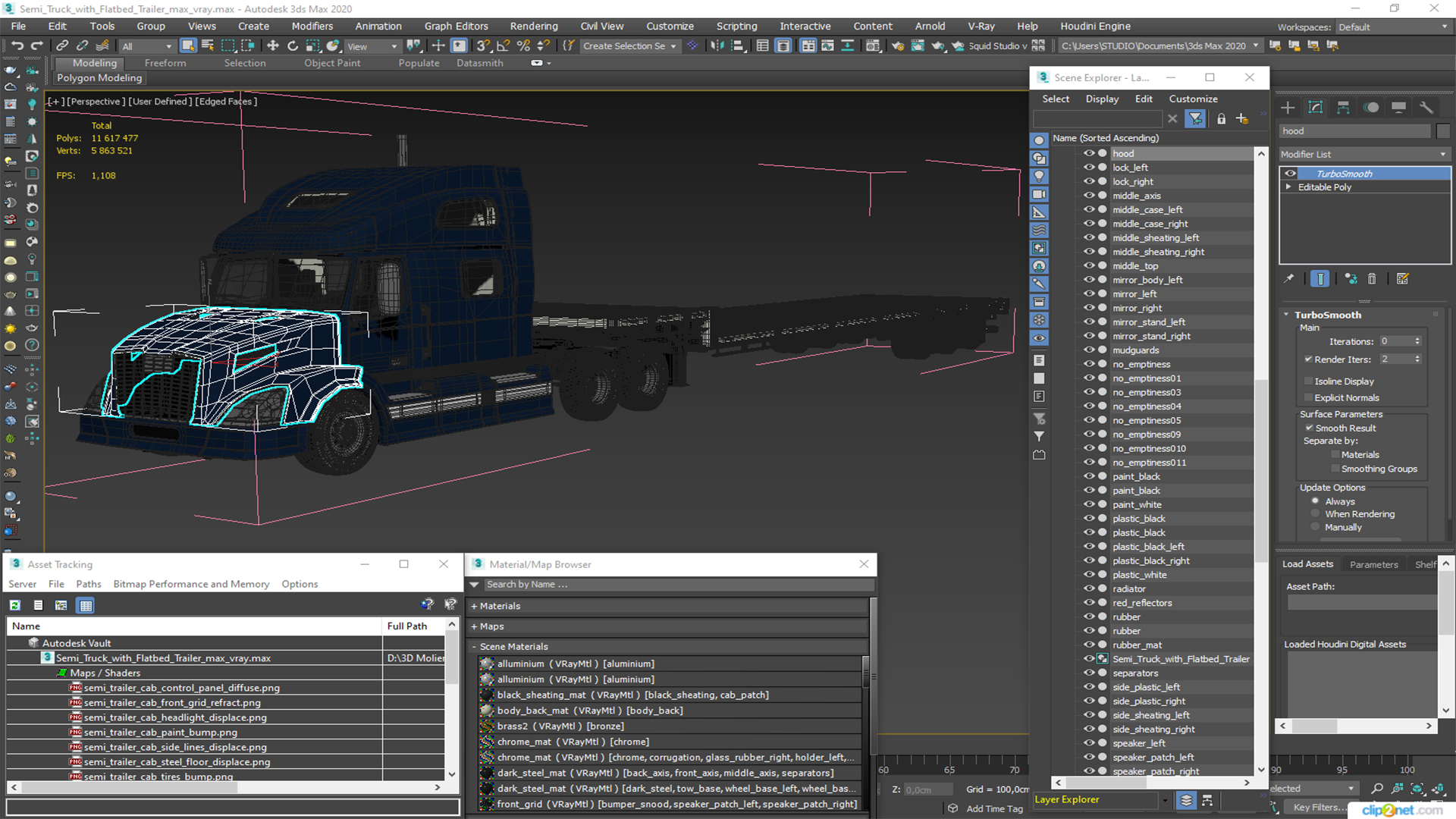The width and height of the screenshot is (1456, 819).
Task: Toggle Display Lights filter in Scene Explorer
Action: (x=1039, y=176)
